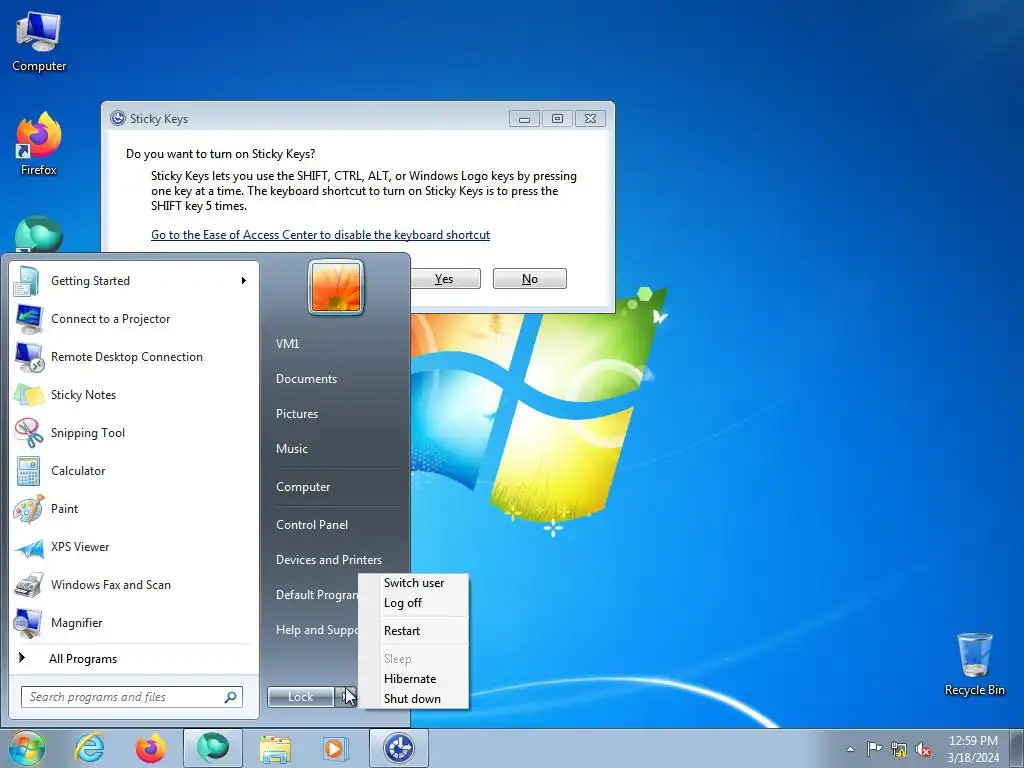Open Control Panel from Start menu
Image resolution: width=1024 pixels, height=768 pixels.
coord(312,525)
